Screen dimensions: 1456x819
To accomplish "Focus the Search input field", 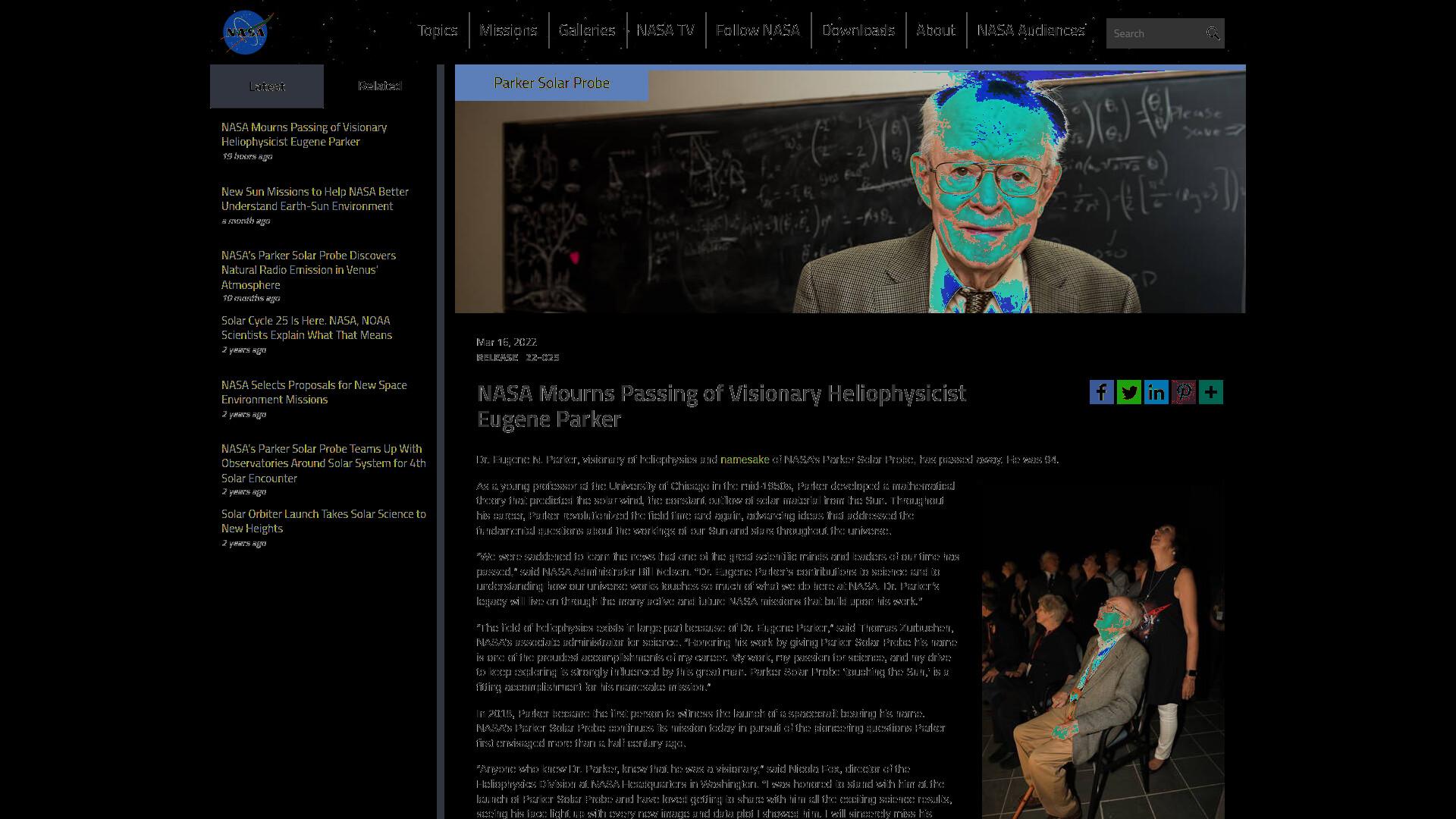I will tap(1154, 33).
